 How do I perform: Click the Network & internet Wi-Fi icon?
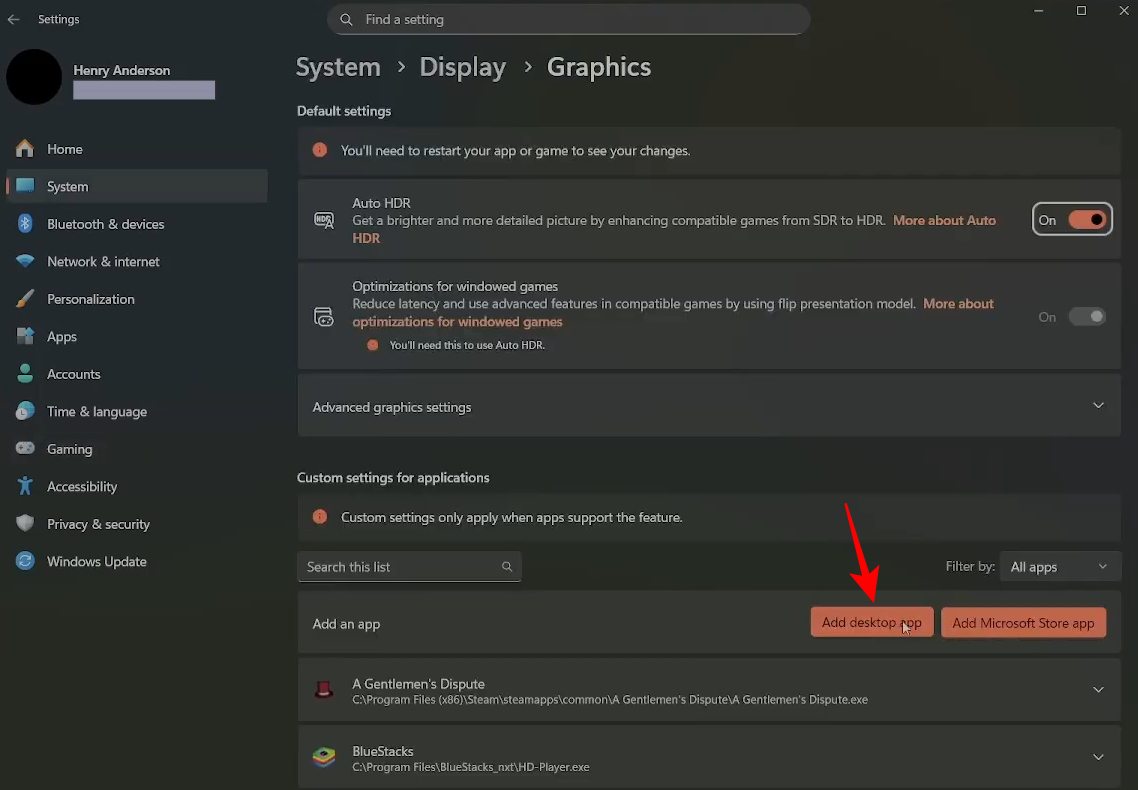[x=25, y=262]
